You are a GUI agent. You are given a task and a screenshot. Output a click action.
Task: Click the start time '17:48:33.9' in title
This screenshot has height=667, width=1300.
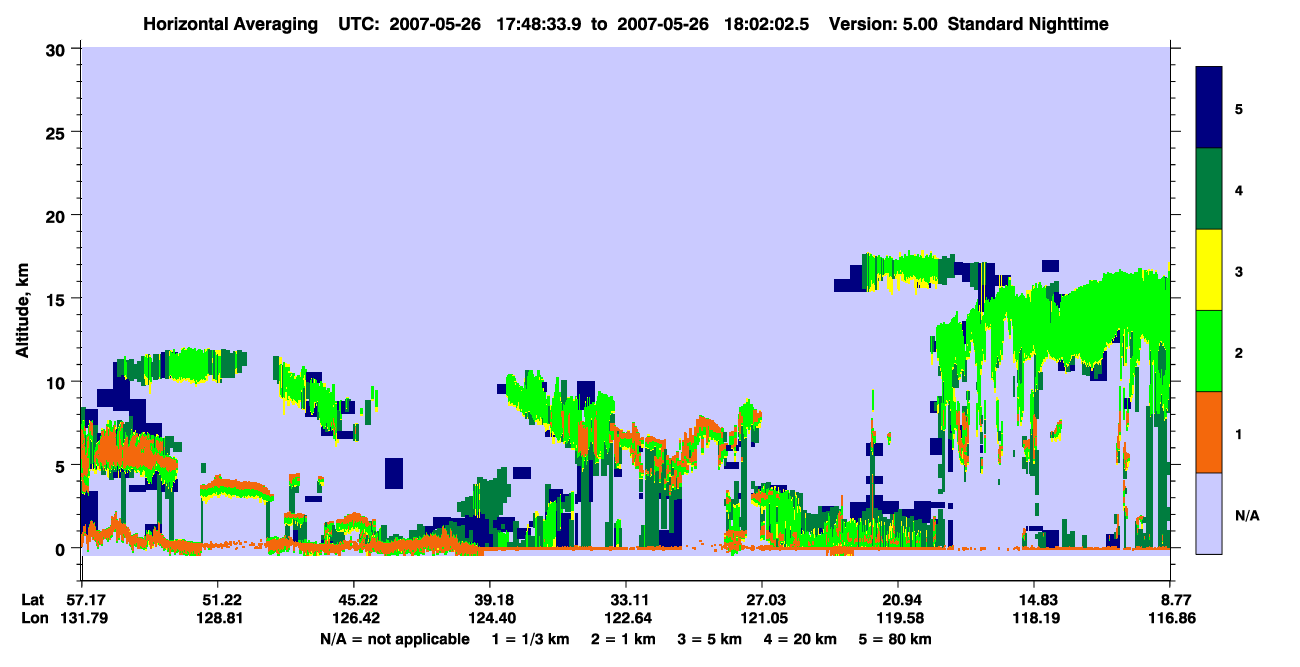[540, 23]
